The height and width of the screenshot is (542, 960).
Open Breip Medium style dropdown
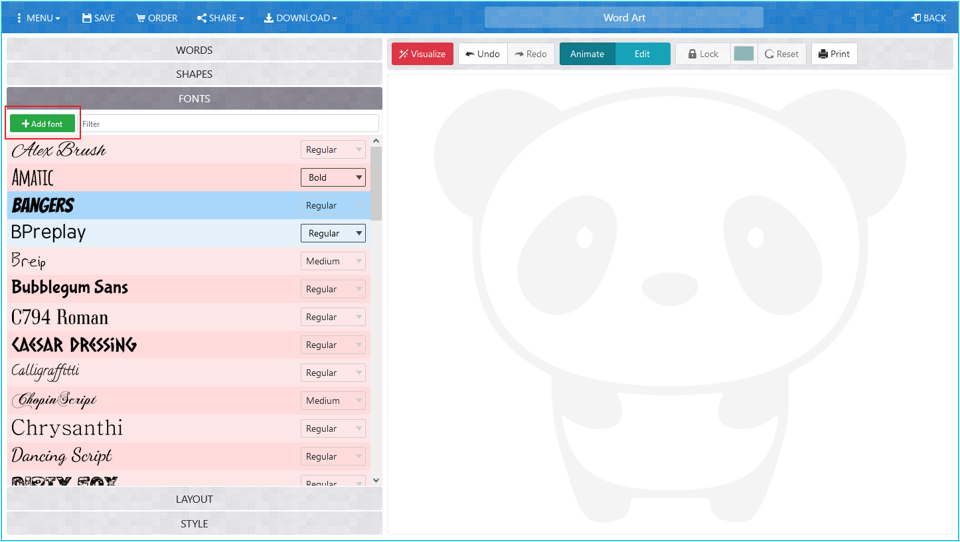[333, 261]
